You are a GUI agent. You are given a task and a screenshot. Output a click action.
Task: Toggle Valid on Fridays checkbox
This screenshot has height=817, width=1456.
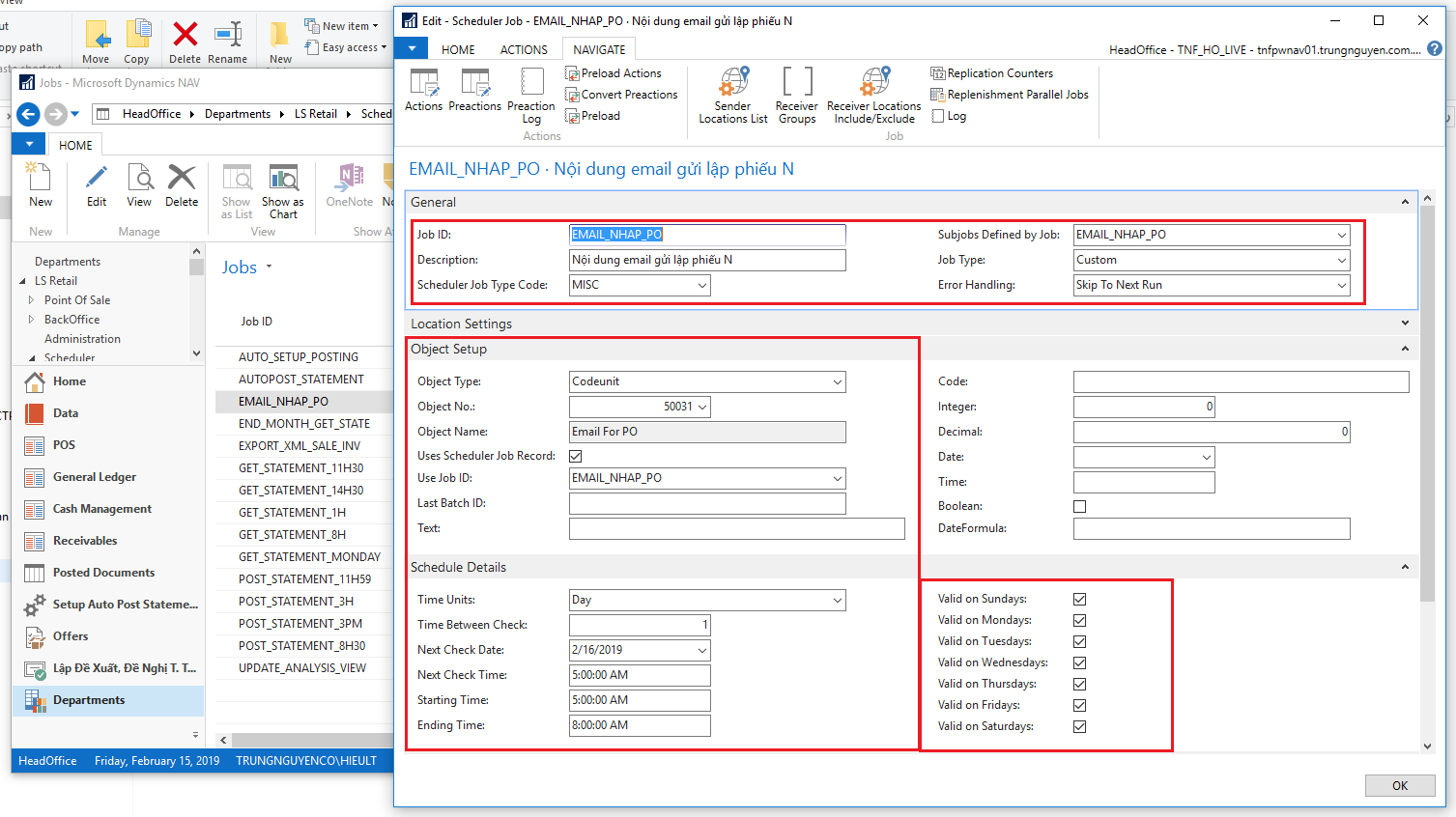click(1079, 705)
